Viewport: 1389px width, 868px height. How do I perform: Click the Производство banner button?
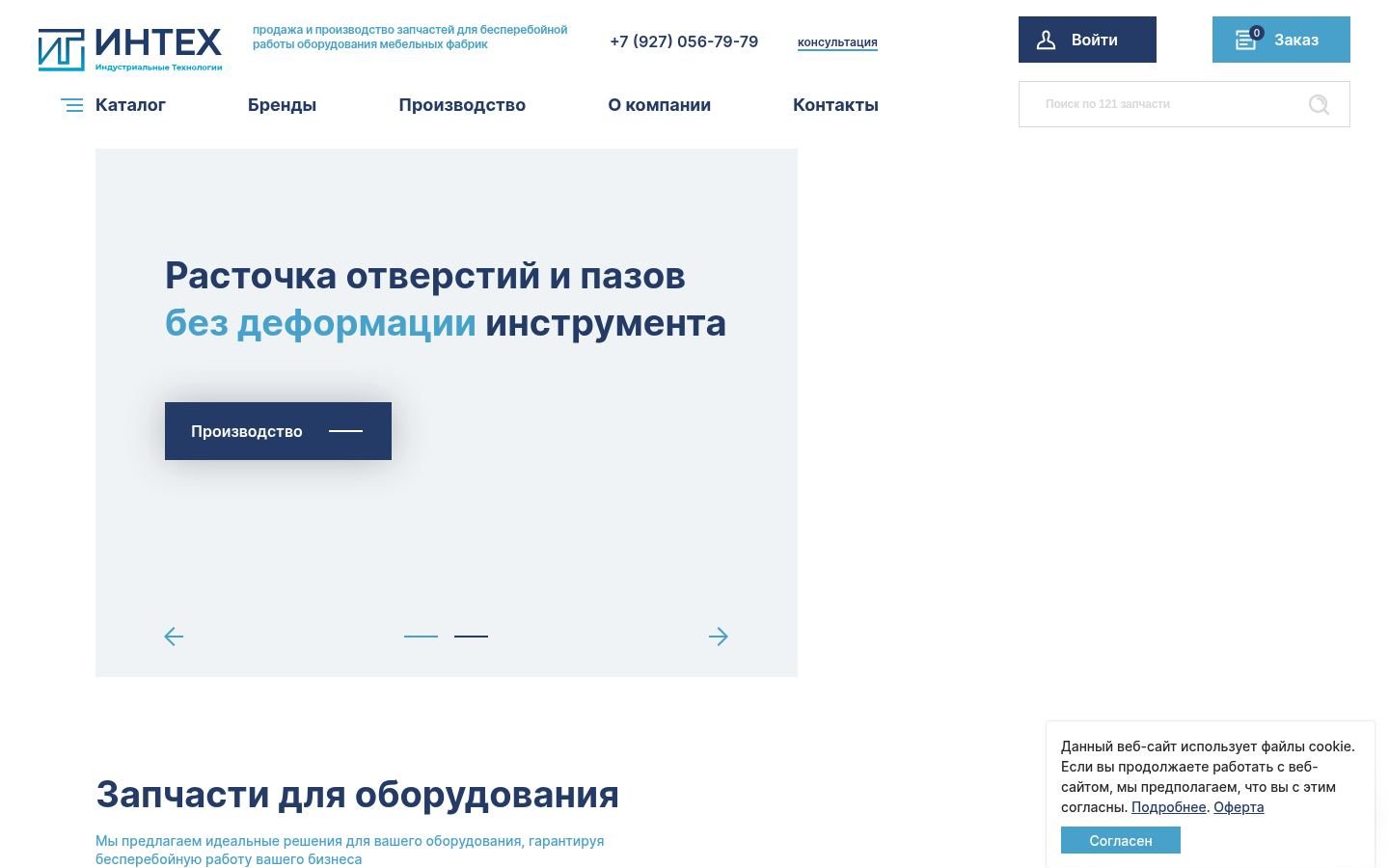[x=278, y=431]
